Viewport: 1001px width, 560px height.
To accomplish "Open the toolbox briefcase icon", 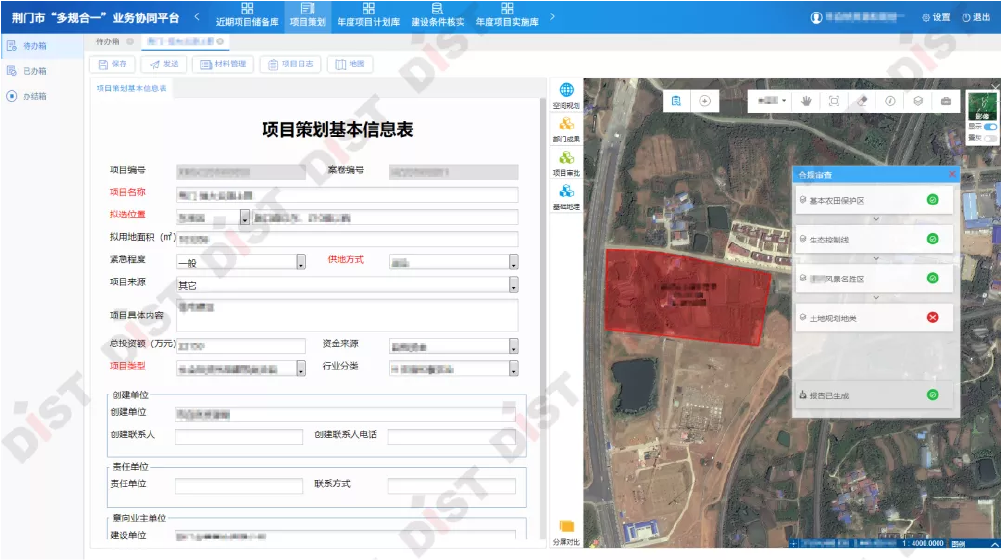I will [x=945, y=101].
